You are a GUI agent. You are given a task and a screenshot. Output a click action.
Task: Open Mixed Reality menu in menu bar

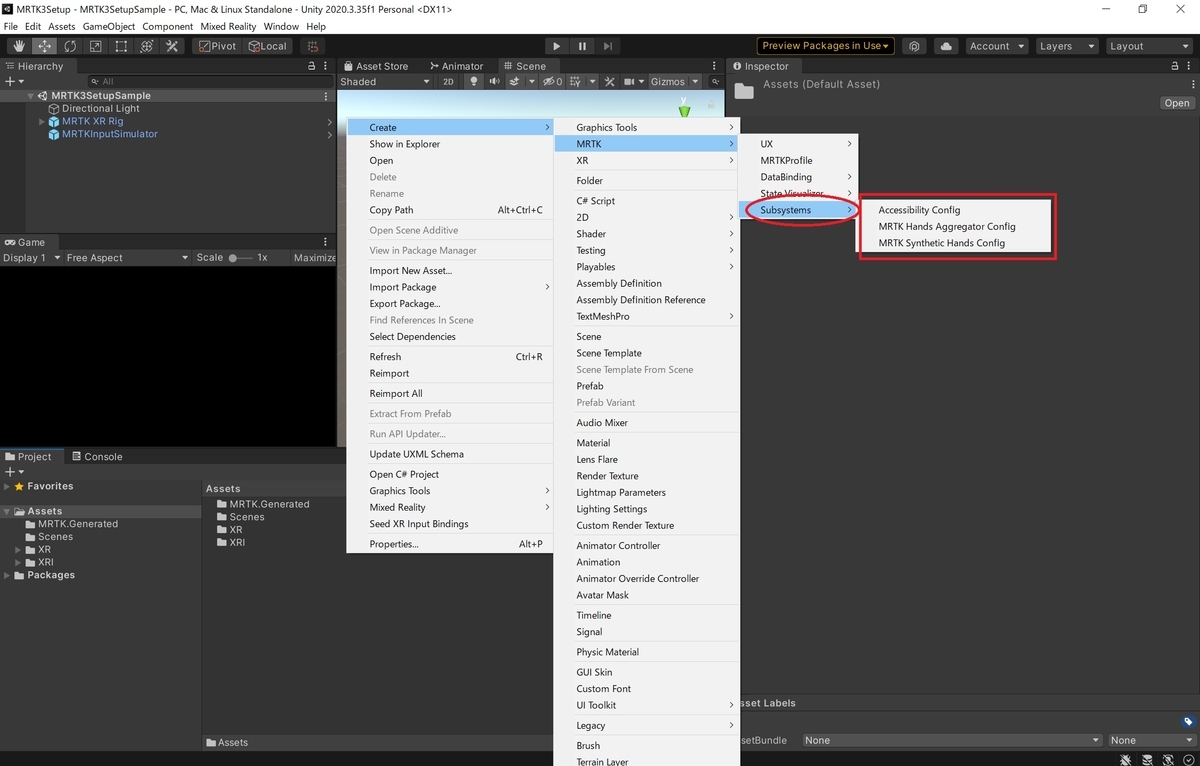[x=227, y=26]
